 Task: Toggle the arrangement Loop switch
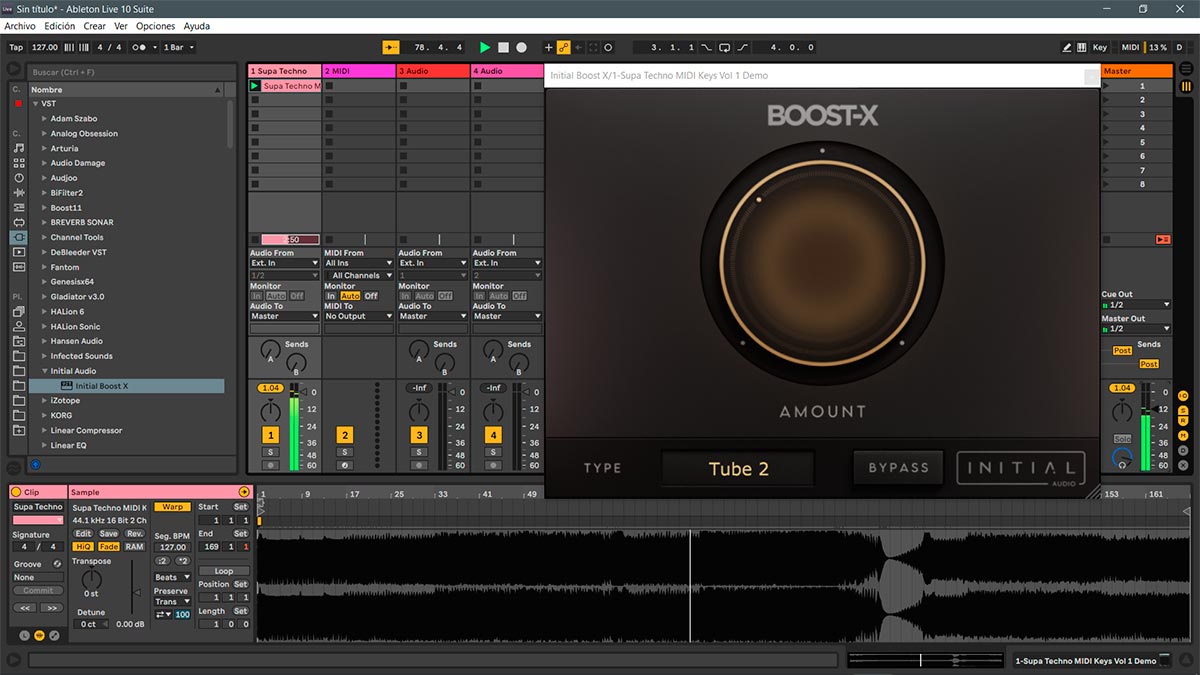(x=723, y=47)
